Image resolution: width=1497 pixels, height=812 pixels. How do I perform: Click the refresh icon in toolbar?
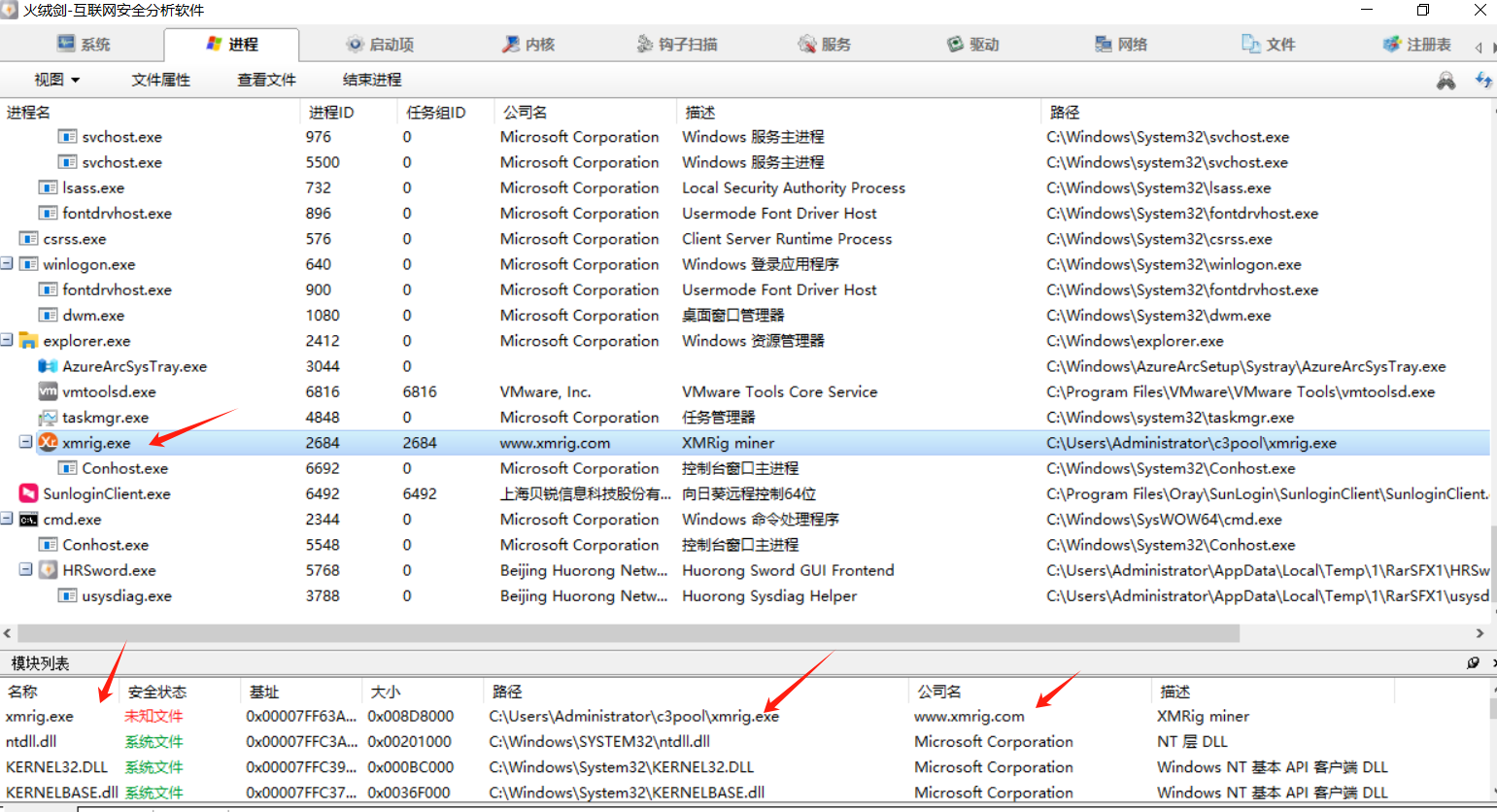tap(1483, 81)
